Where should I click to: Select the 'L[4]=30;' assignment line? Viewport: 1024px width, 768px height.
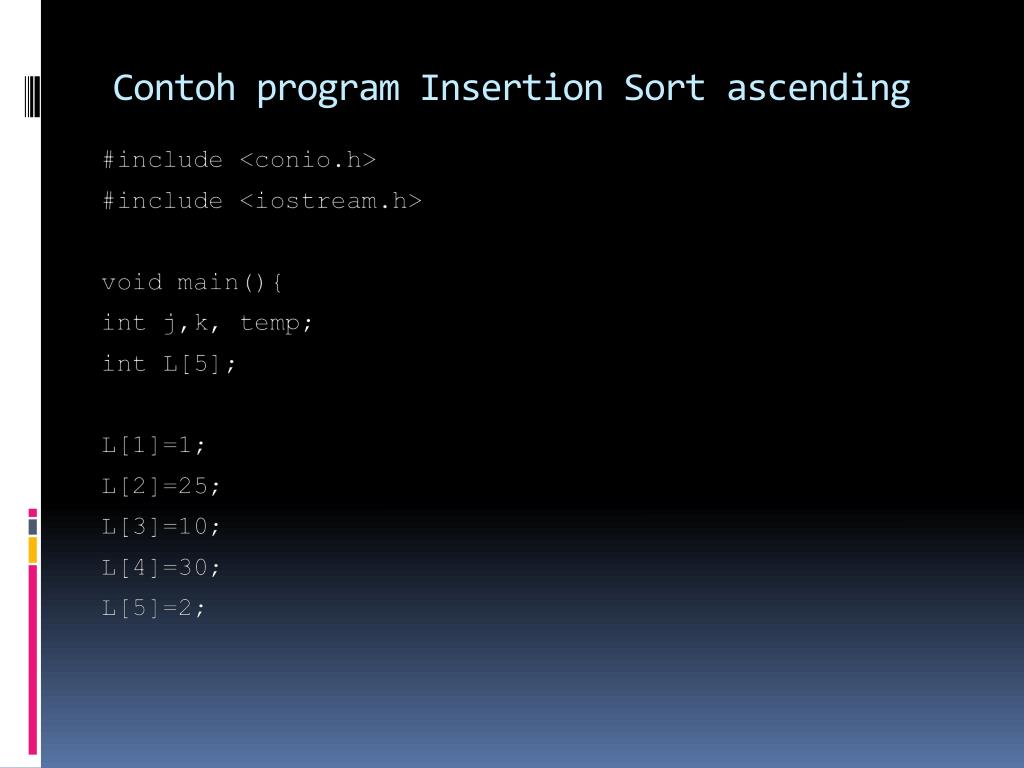click(x=161, y=567)
